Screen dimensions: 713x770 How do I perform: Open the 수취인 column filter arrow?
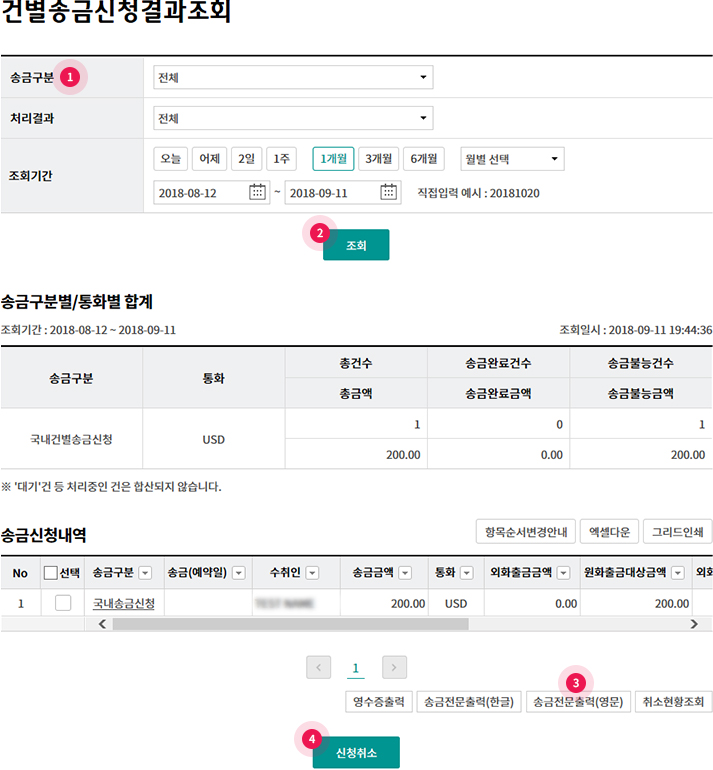tap(312, 573)
